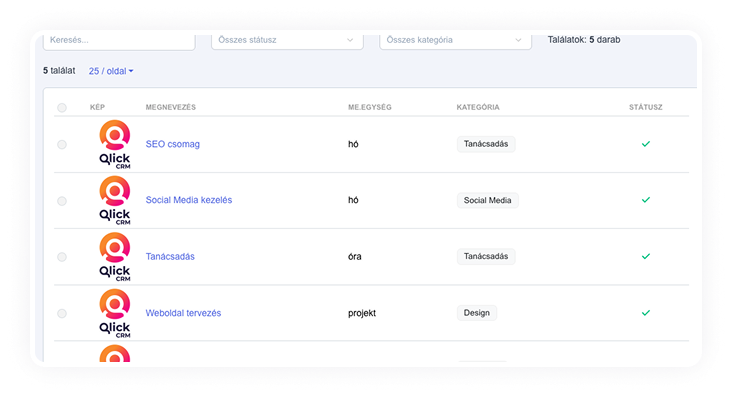The width and height of the screenshot is (732, 397).
Task: Click the green status checkmark for Social Media kezelés
Action: (x=646, y=200)
